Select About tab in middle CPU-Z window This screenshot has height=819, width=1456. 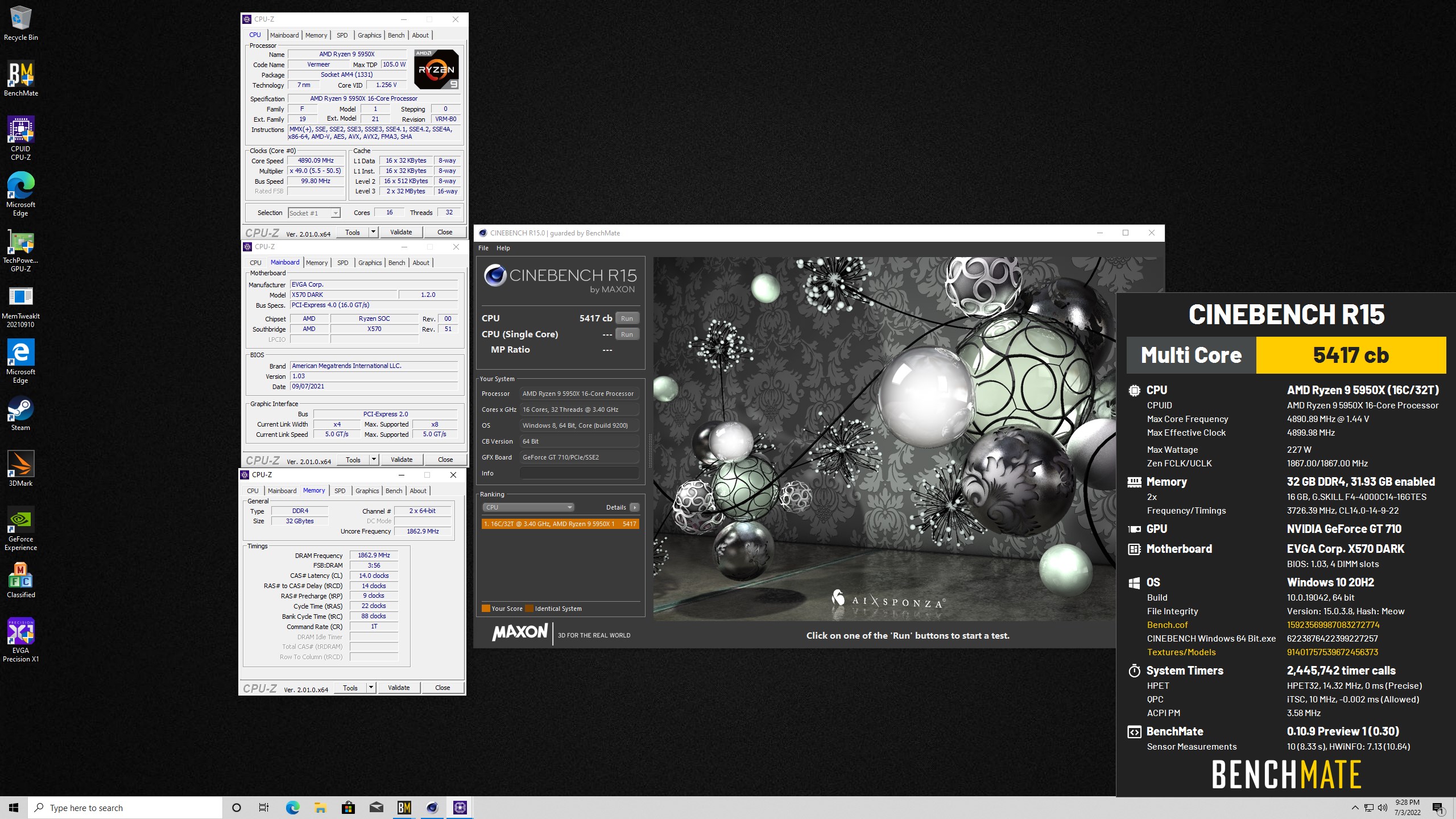click(421, 263)
